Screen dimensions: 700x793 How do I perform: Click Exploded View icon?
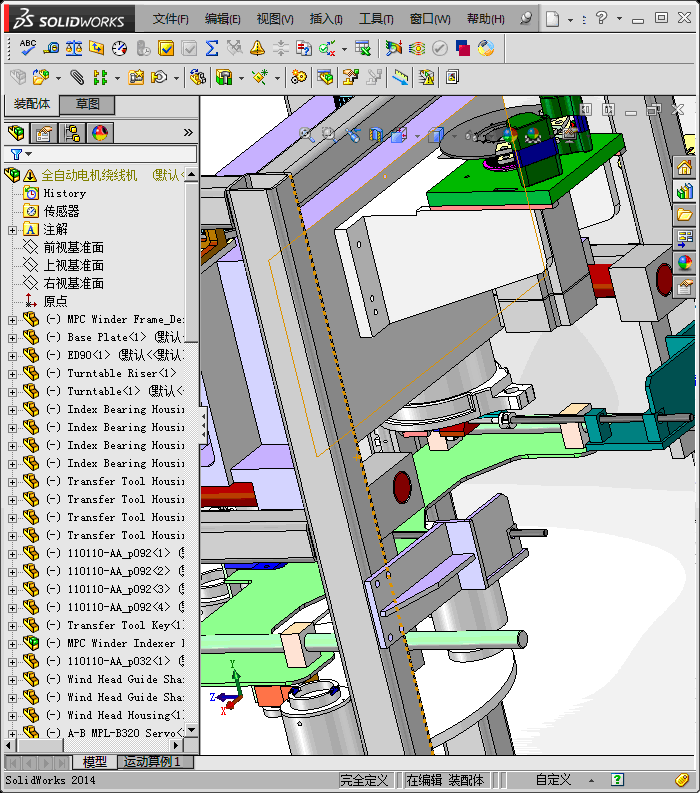click(x=351, y=77)
